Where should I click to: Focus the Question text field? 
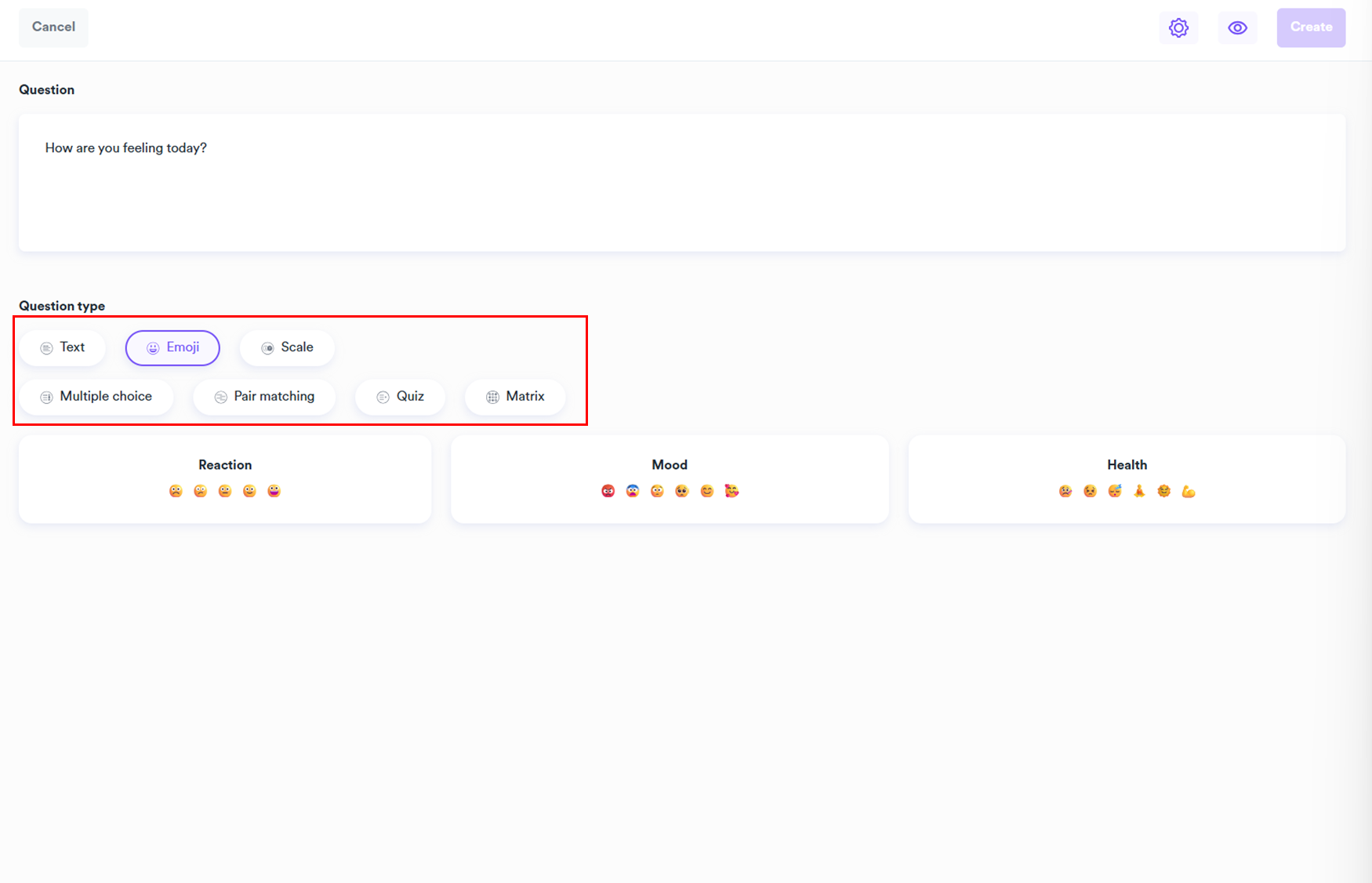coord(681,182)
